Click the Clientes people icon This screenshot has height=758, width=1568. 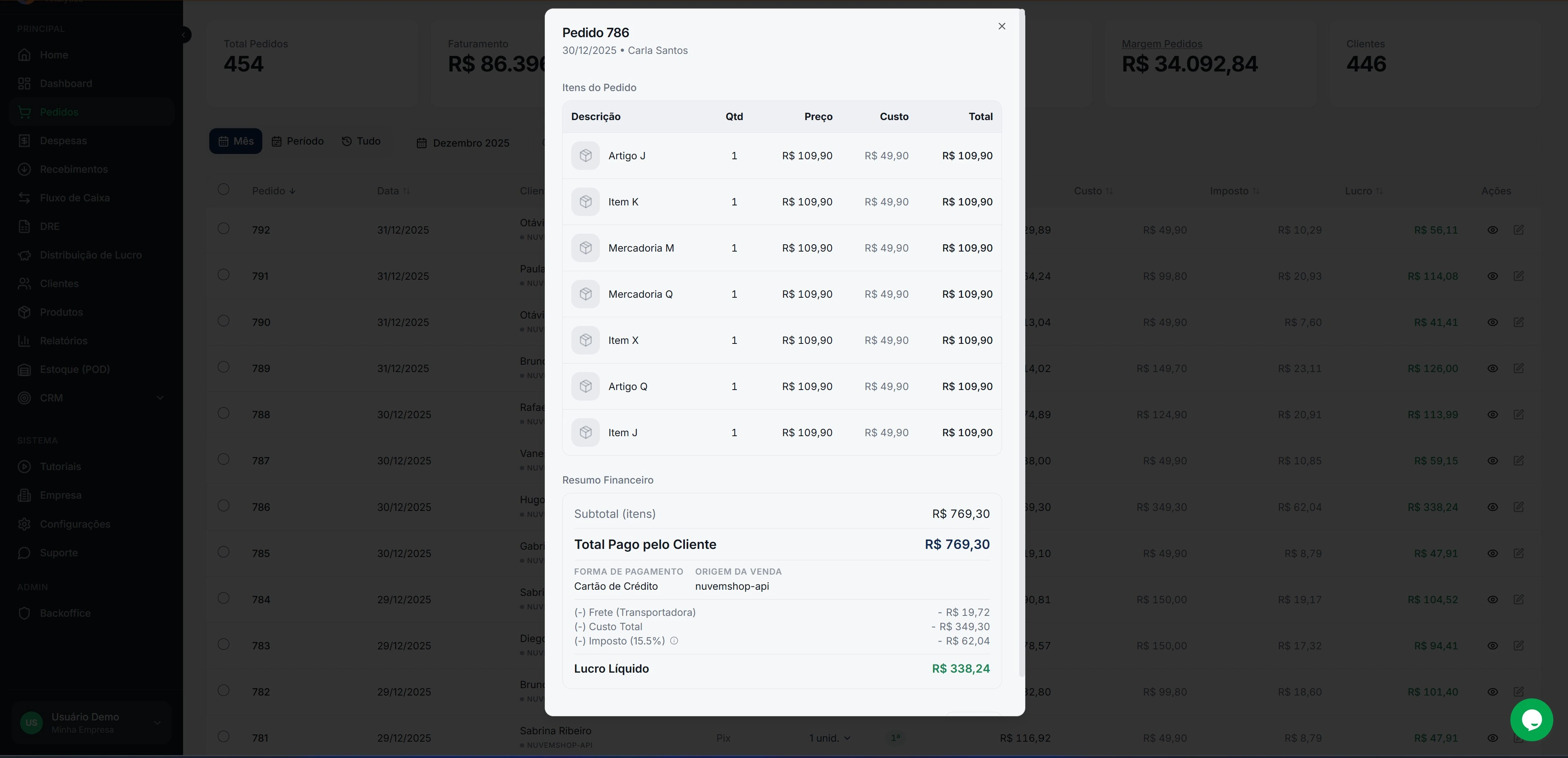click(25, 283)
